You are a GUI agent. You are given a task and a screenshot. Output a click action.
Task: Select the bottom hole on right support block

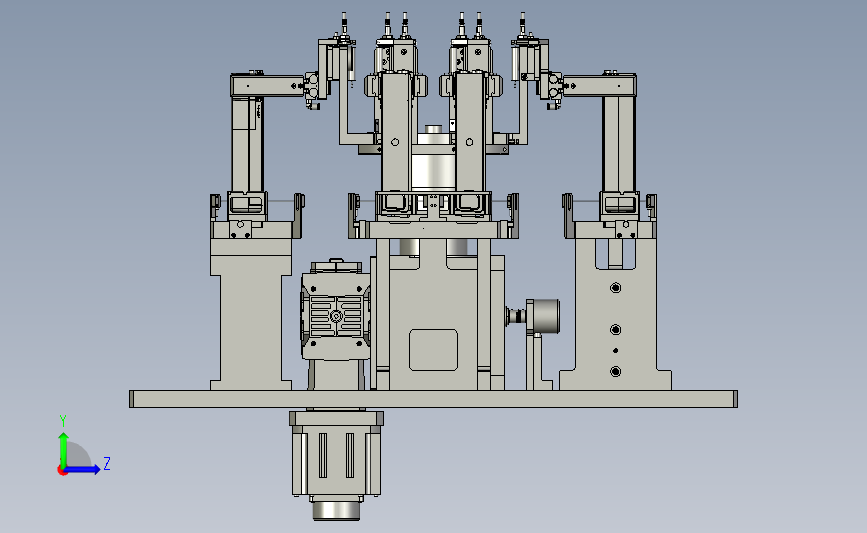pos(615,372)
